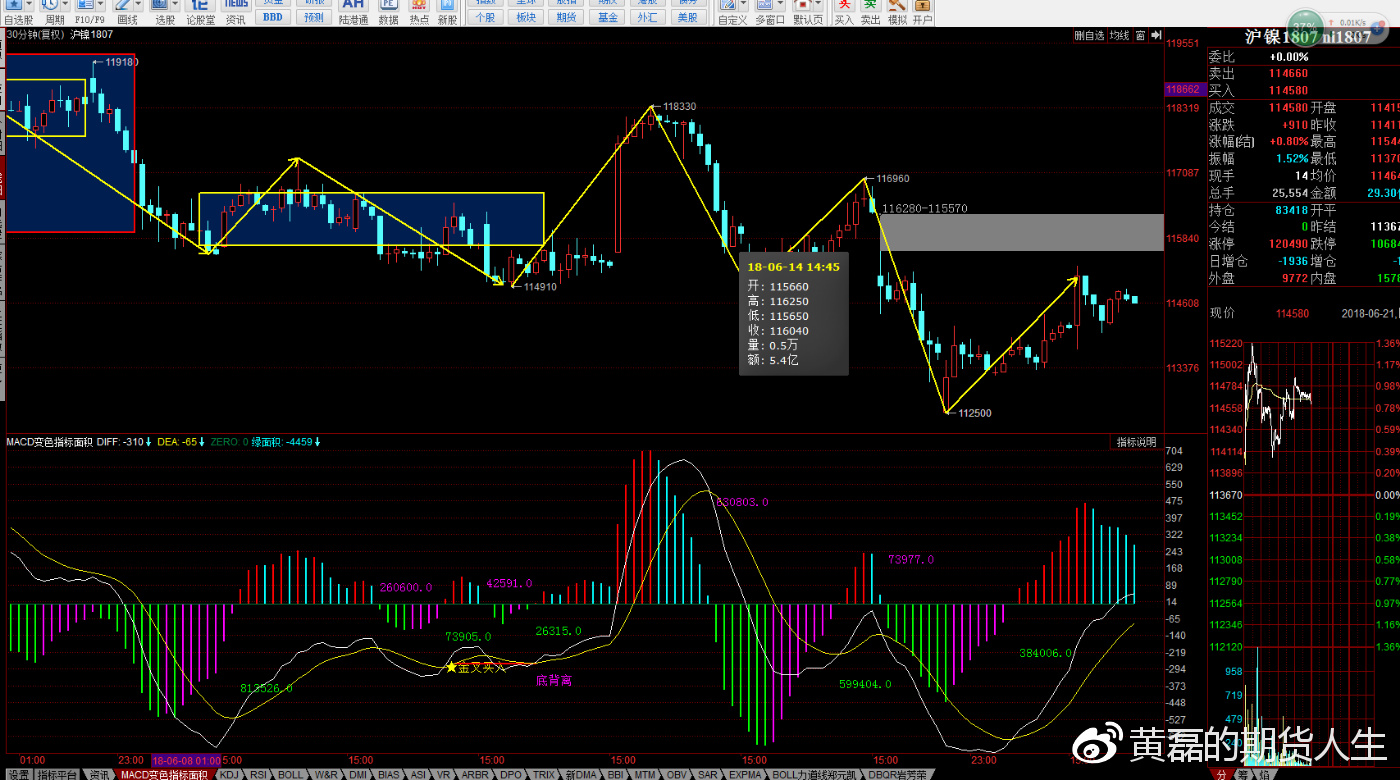The width and height of the screenshot is (1400, 780).
Task: Click the 个股 button
Action: (x=485, y=18)
